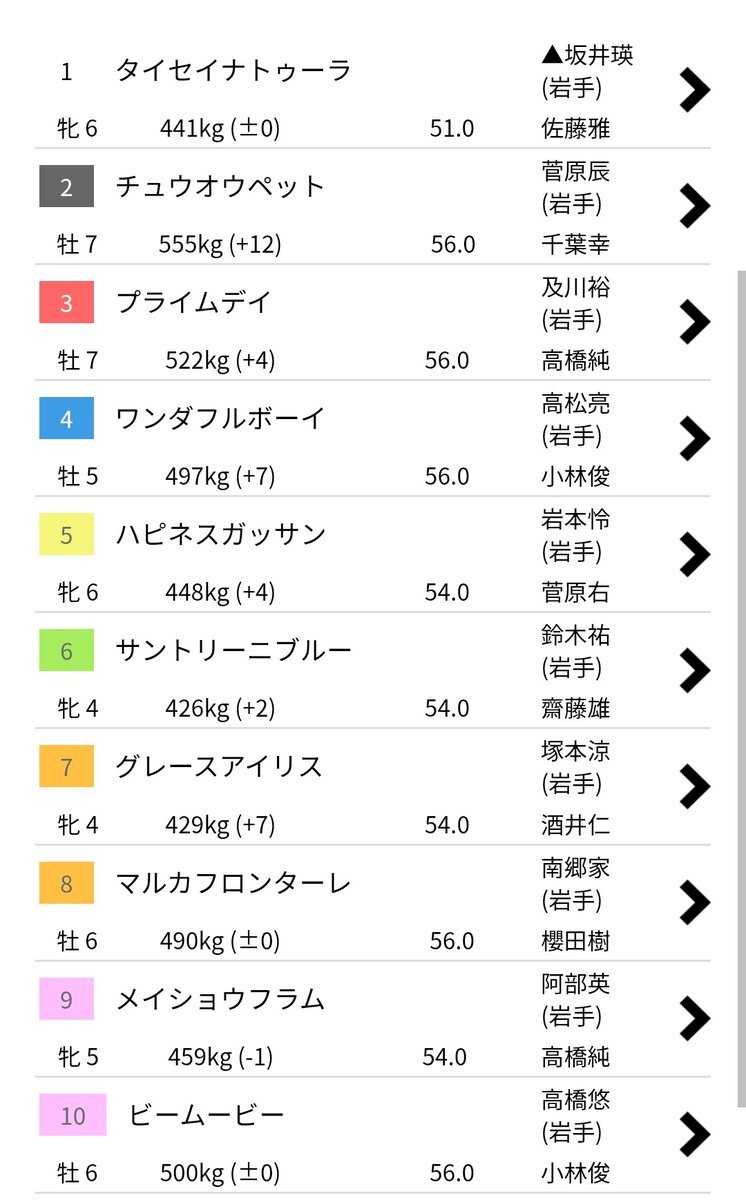Click arrow icon for グレースアイリス
This screenshot has height=1200, width=746.
pos(694,786)
